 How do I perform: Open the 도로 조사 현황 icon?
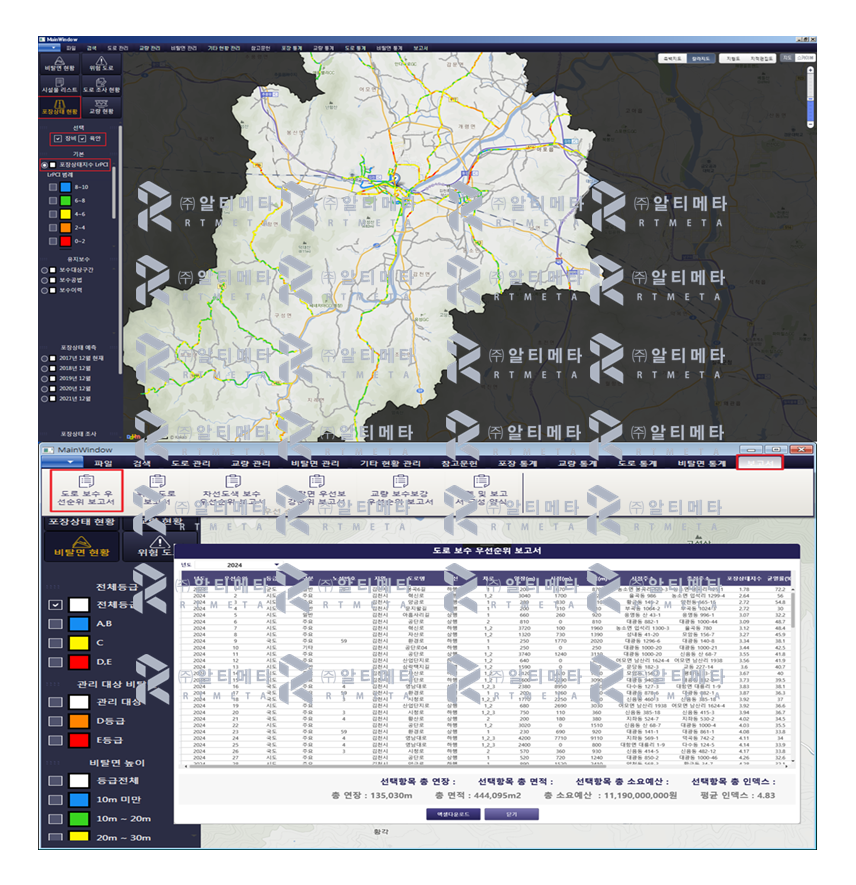click(x=100, y=85)
